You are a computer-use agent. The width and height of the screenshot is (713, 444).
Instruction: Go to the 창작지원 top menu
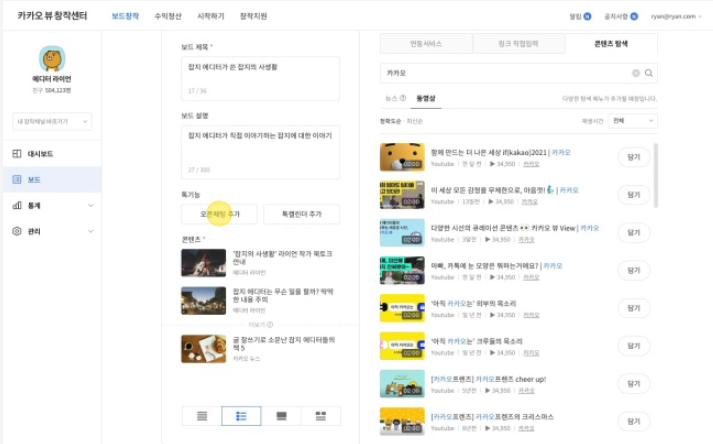[x=253, y=16]
